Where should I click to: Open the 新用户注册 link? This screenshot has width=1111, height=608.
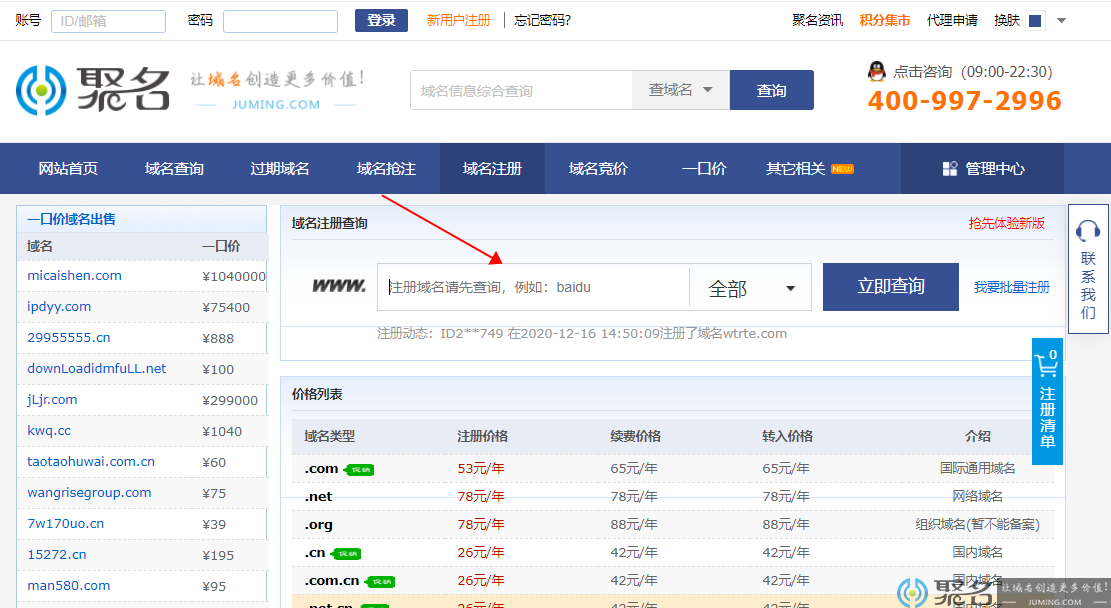[x=458, y=21]
